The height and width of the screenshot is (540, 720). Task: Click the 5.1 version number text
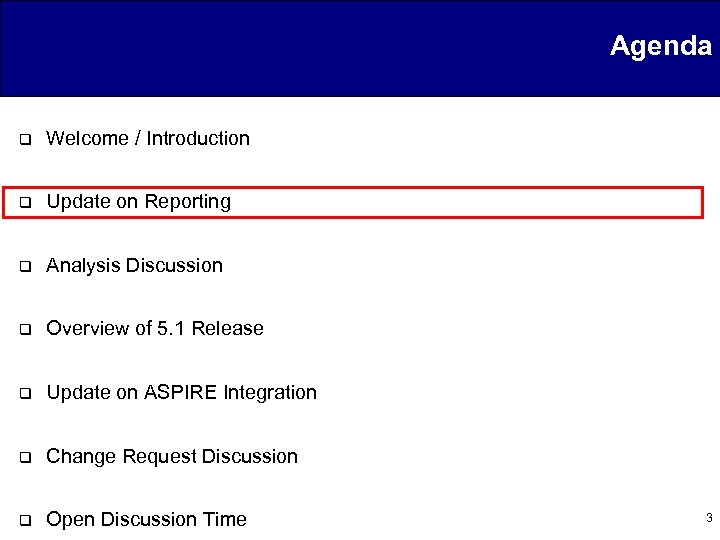click(x=173, y=328)
